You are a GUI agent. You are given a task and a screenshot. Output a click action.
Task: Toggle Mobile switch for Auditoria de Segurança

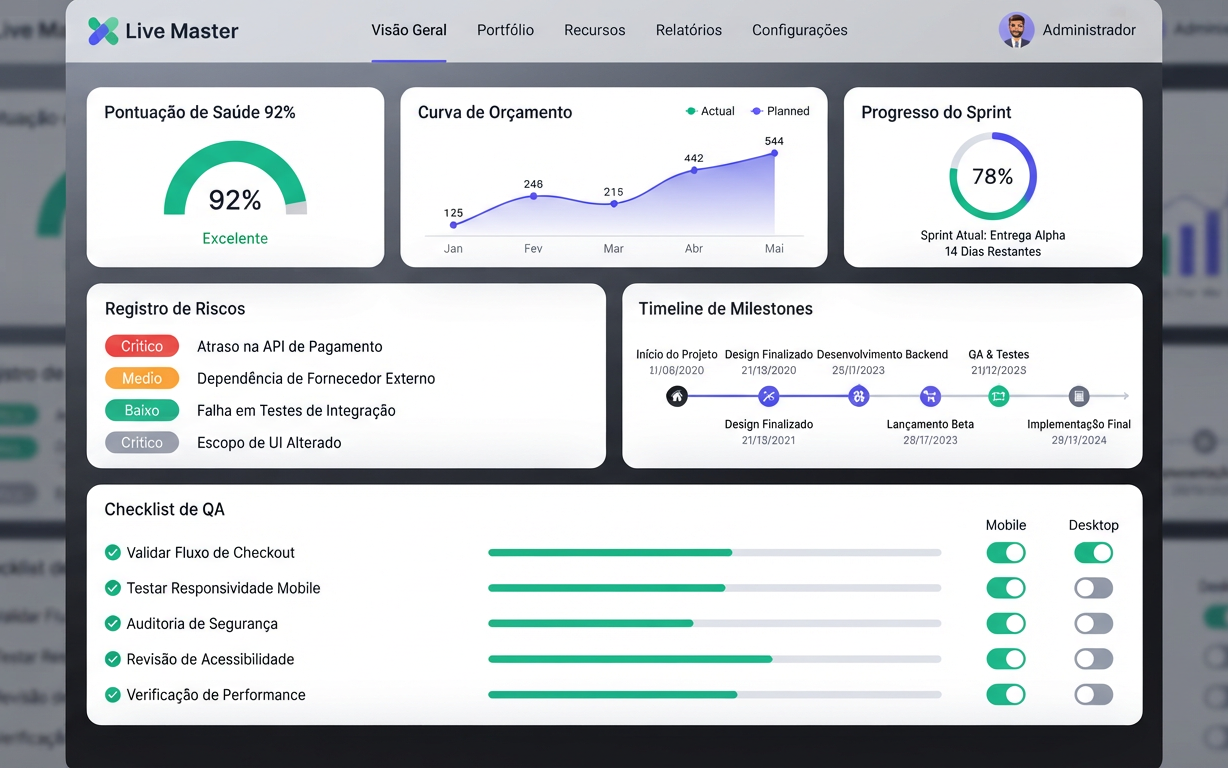(1006, 623)
